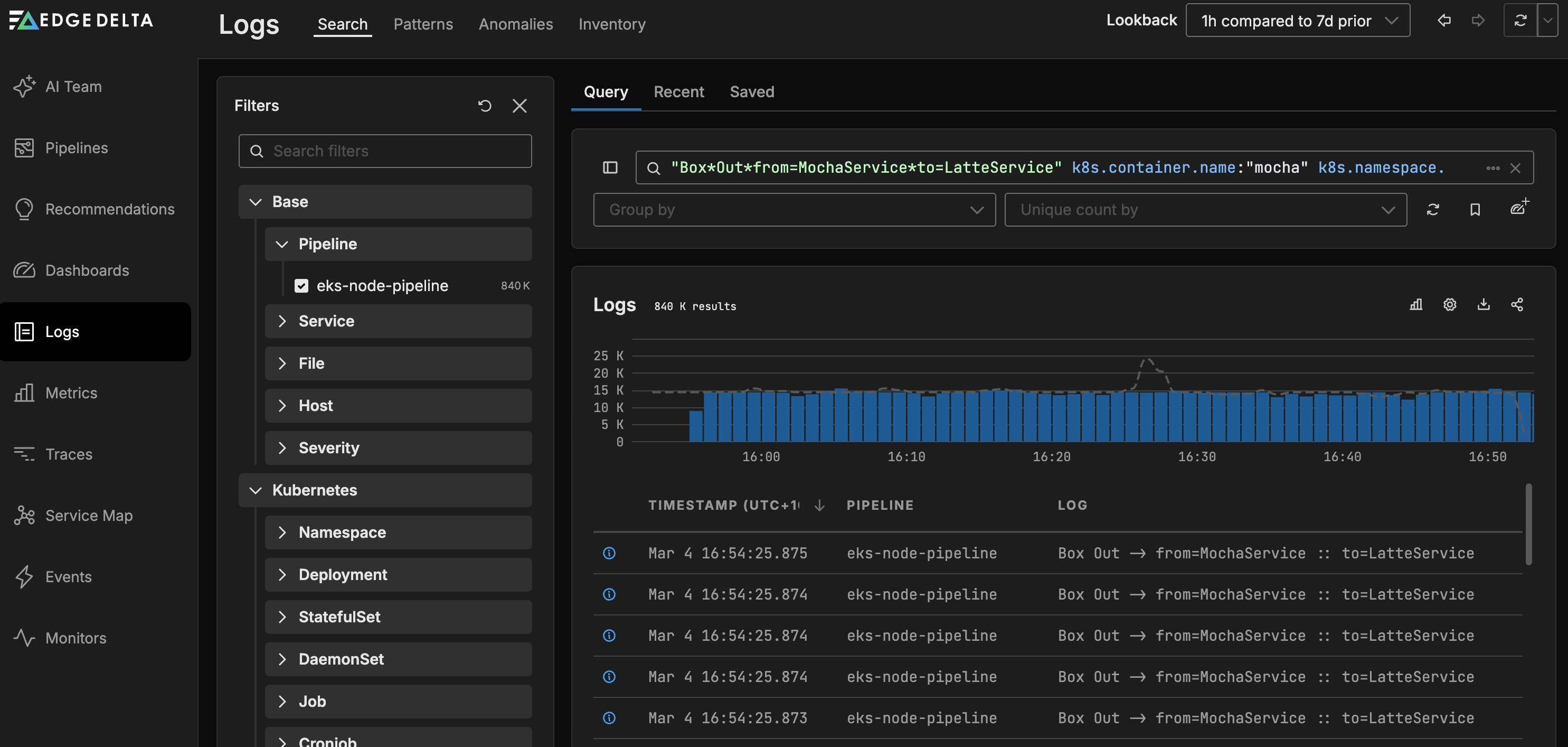This screenshot has width=1568, height=747.
Task: Open the Service Map section
Action: pyautogui.click(x=88, y=515)
